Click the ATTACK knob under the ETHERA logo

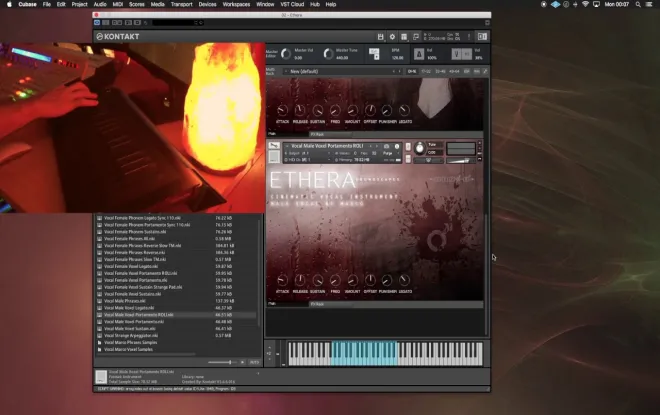282,280
